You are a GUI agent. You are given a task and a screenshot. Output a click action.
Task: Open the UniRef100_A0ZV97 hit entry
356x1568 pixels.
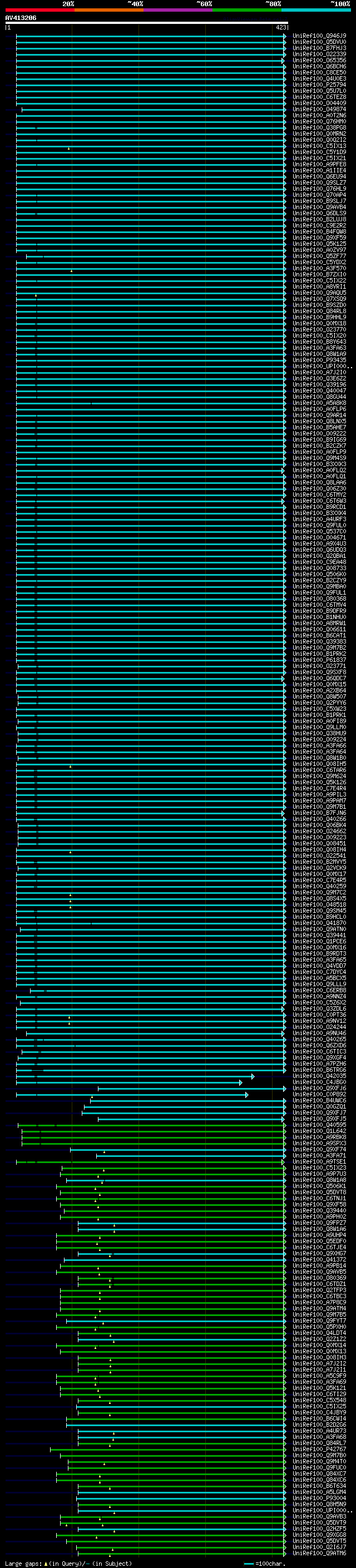pos(319,250)
